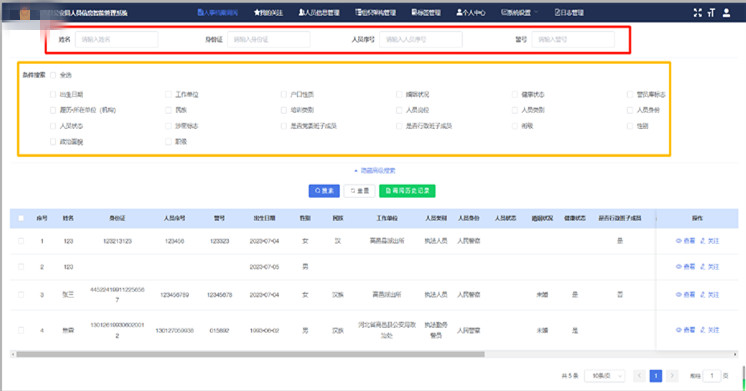This screenshot has width=746, height=391.
Task: Click the ID cell 123213123 in row 1
Action: pos(118,241)
